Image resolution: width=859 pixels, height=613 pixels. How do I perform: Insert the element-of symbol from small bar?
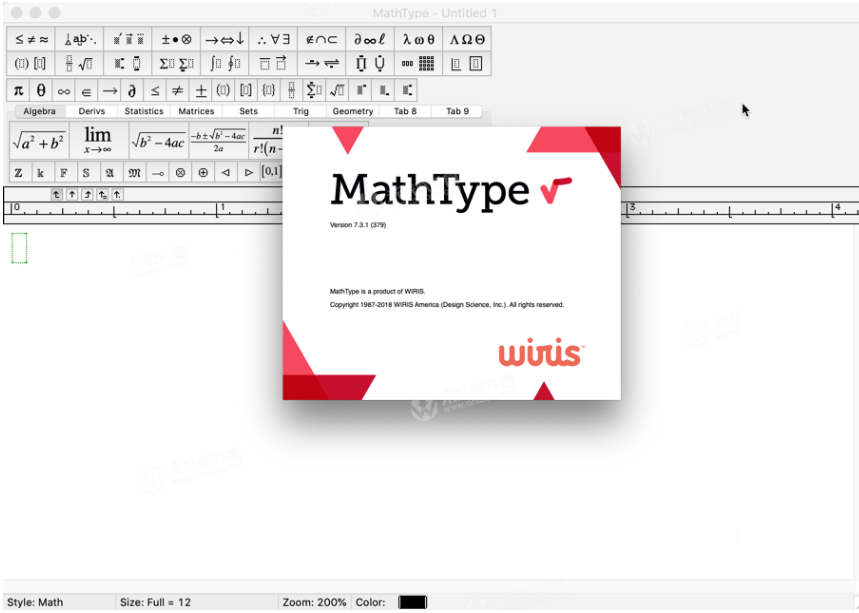87,90
